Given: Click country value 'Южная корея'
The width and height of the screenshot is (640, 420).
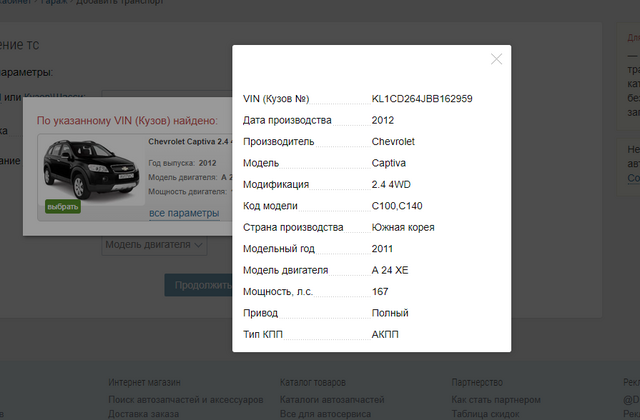Looking at the screenshot, I should click(x=403, y=227).
